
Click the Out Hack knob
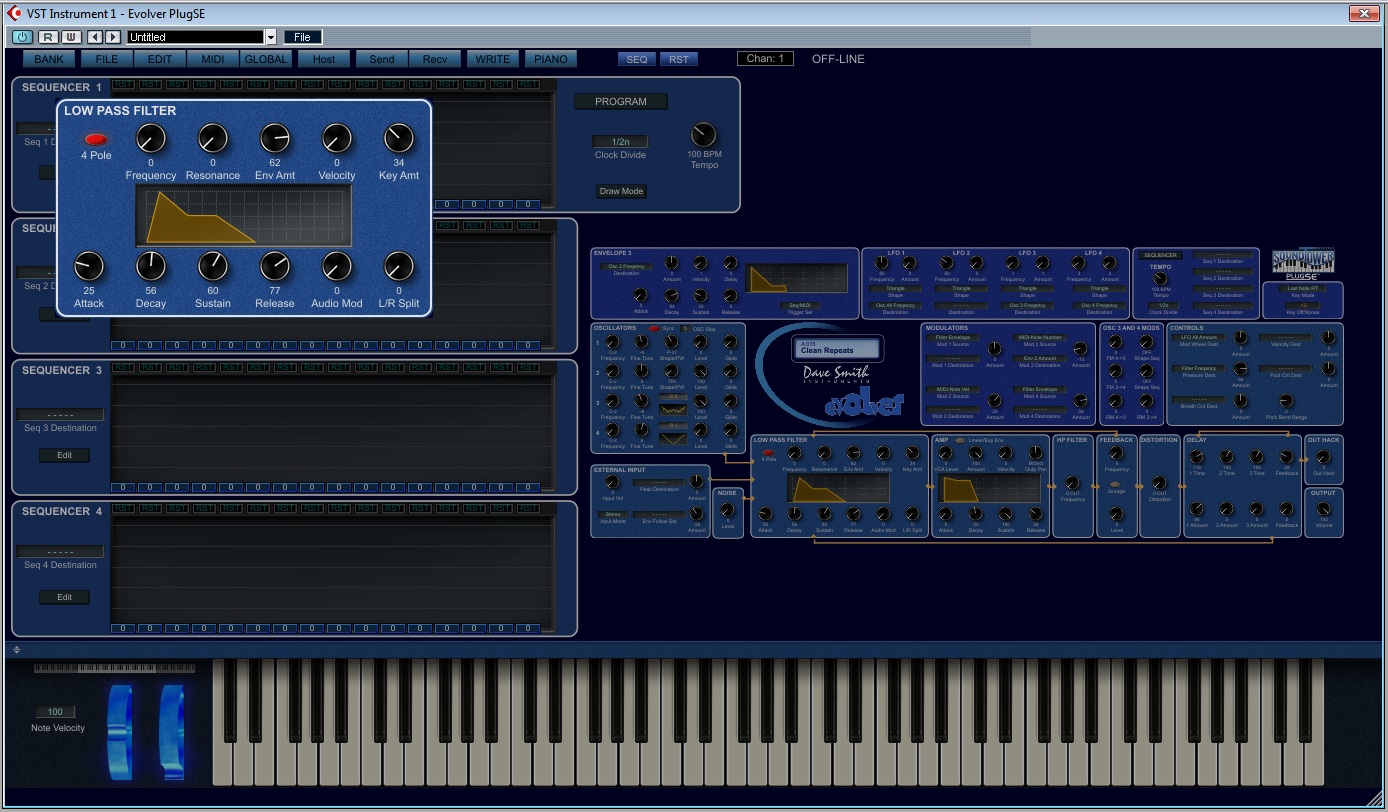[x=1323, y=458]
